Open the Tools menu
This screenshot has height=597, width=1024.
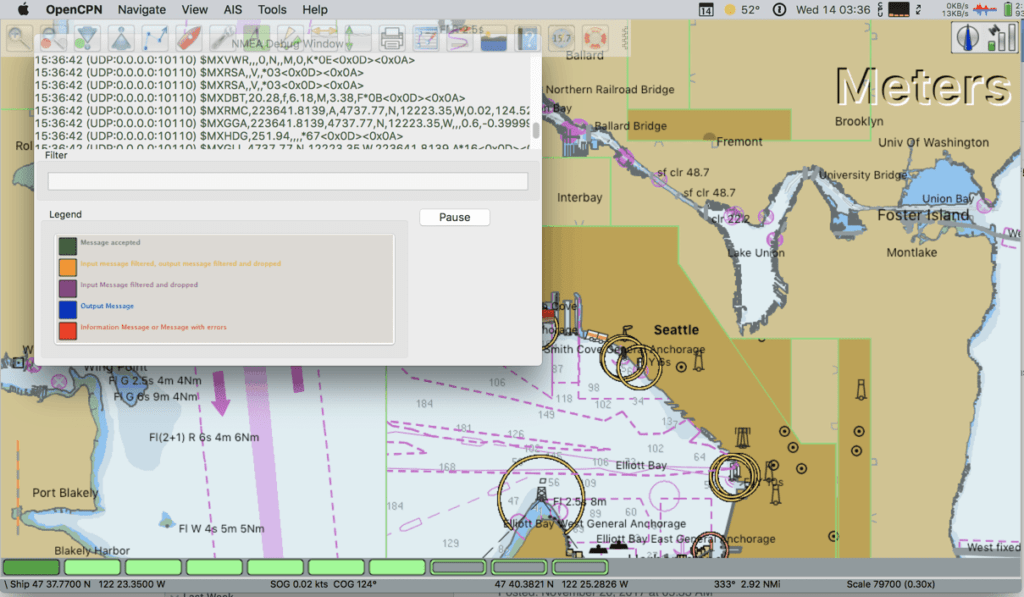(272, 9)
